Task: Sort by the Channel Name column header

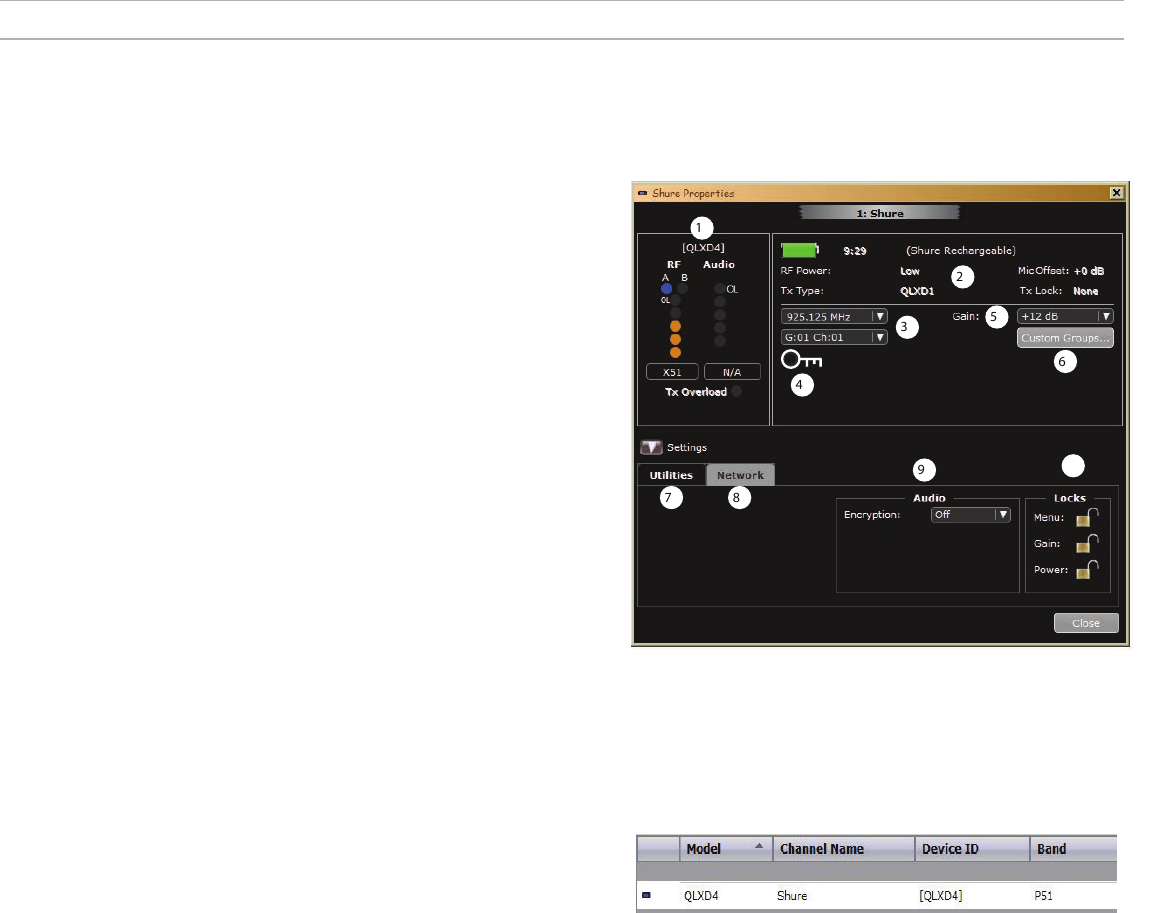Action: pos(843,848)
